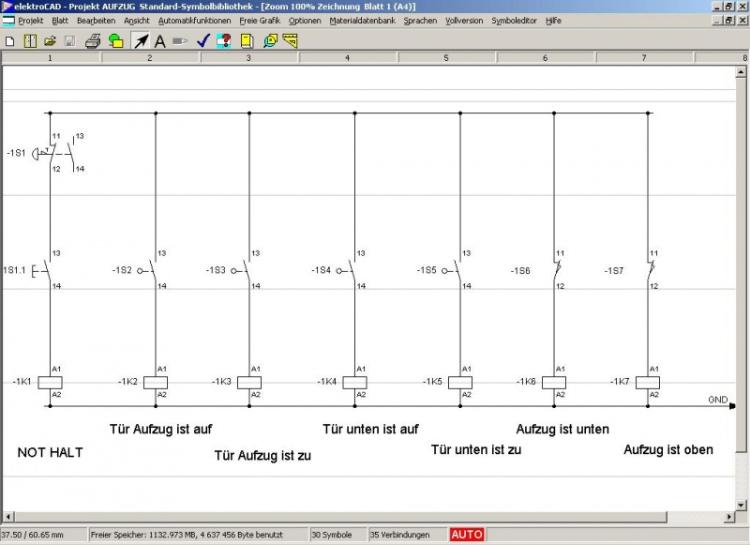Screen dimensions: 750x545
Task: Click the printer icon in toolbar
Action: click(x=92, y=41)
